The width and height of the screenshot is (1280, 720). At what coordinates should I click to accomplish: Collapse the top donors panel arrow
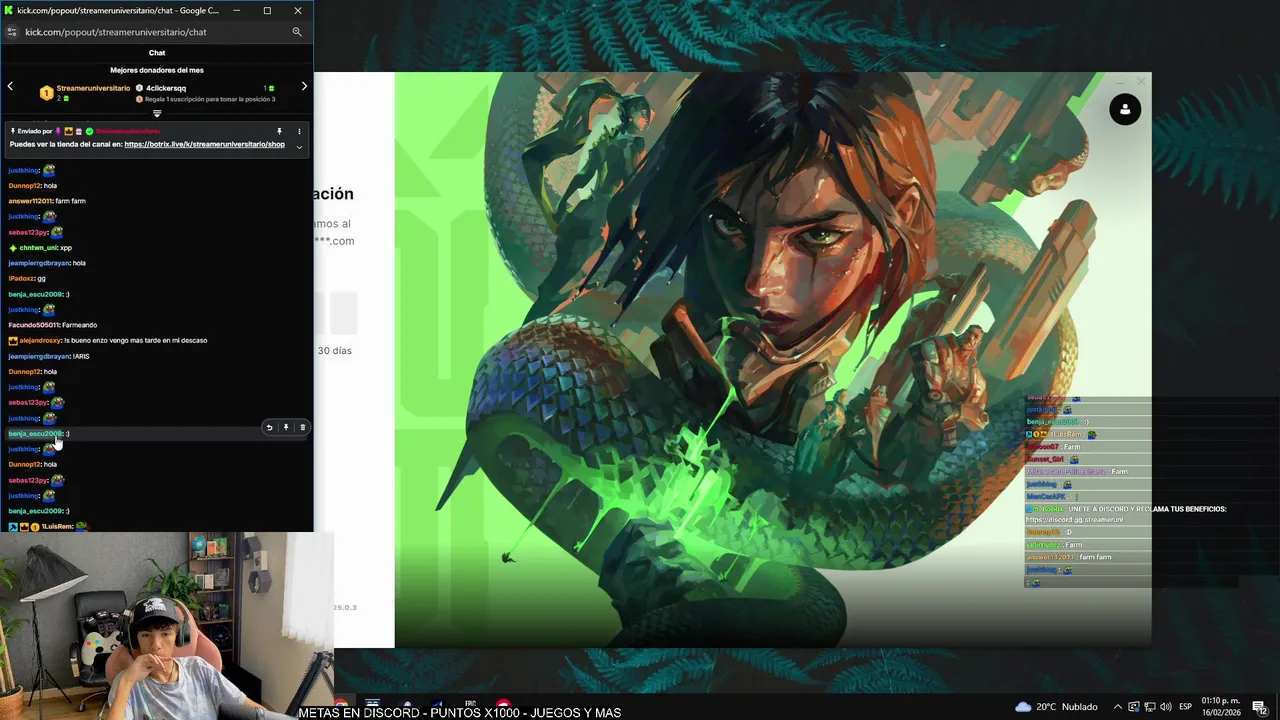157,114
